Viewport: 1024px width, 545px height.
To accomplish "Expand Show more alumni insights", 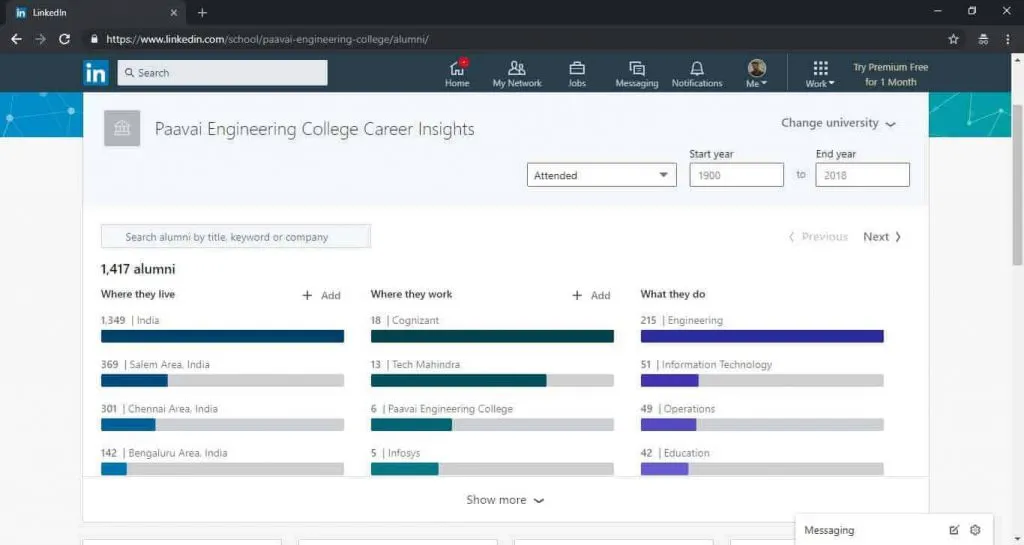I will click(x=505, y=500).
